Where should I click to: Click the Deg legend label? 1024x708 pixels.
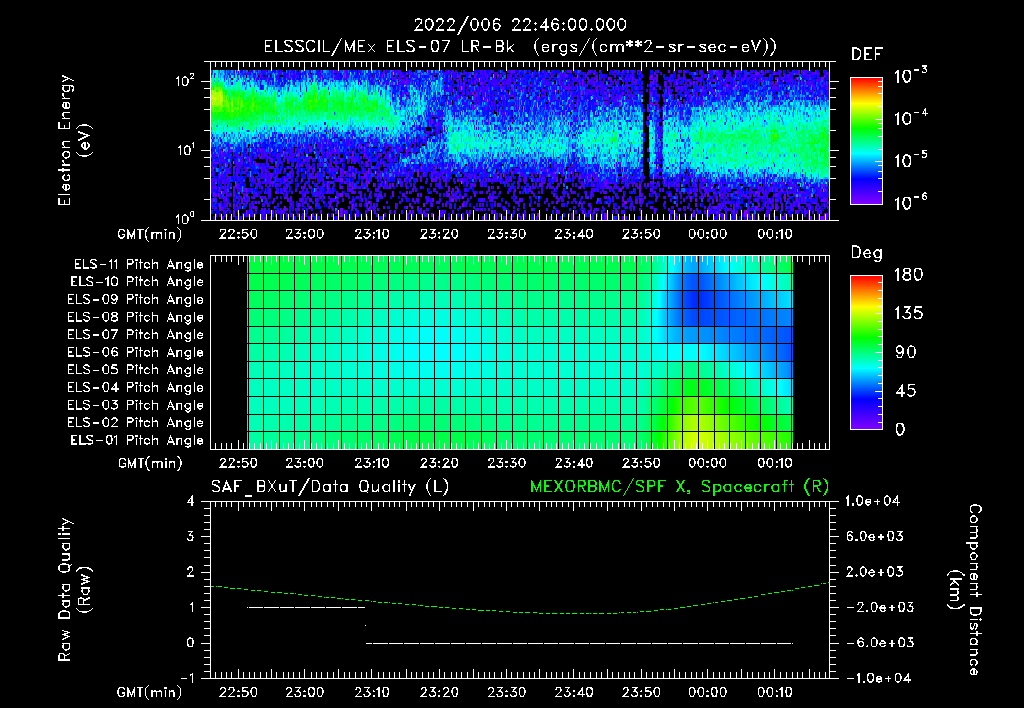(x=866, y=253)
